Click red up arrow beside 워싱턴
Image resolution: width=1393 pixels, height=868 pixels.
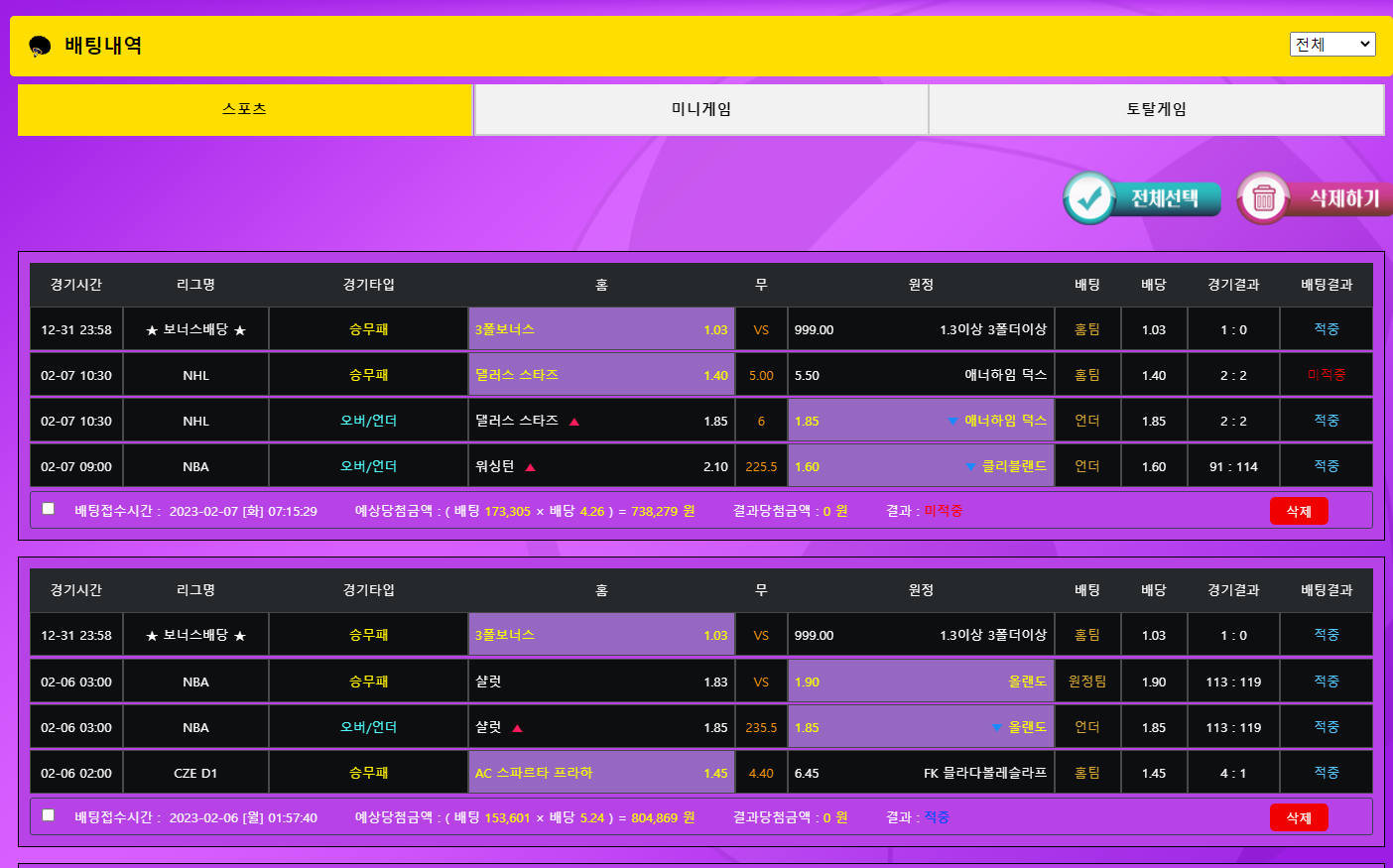531,467
